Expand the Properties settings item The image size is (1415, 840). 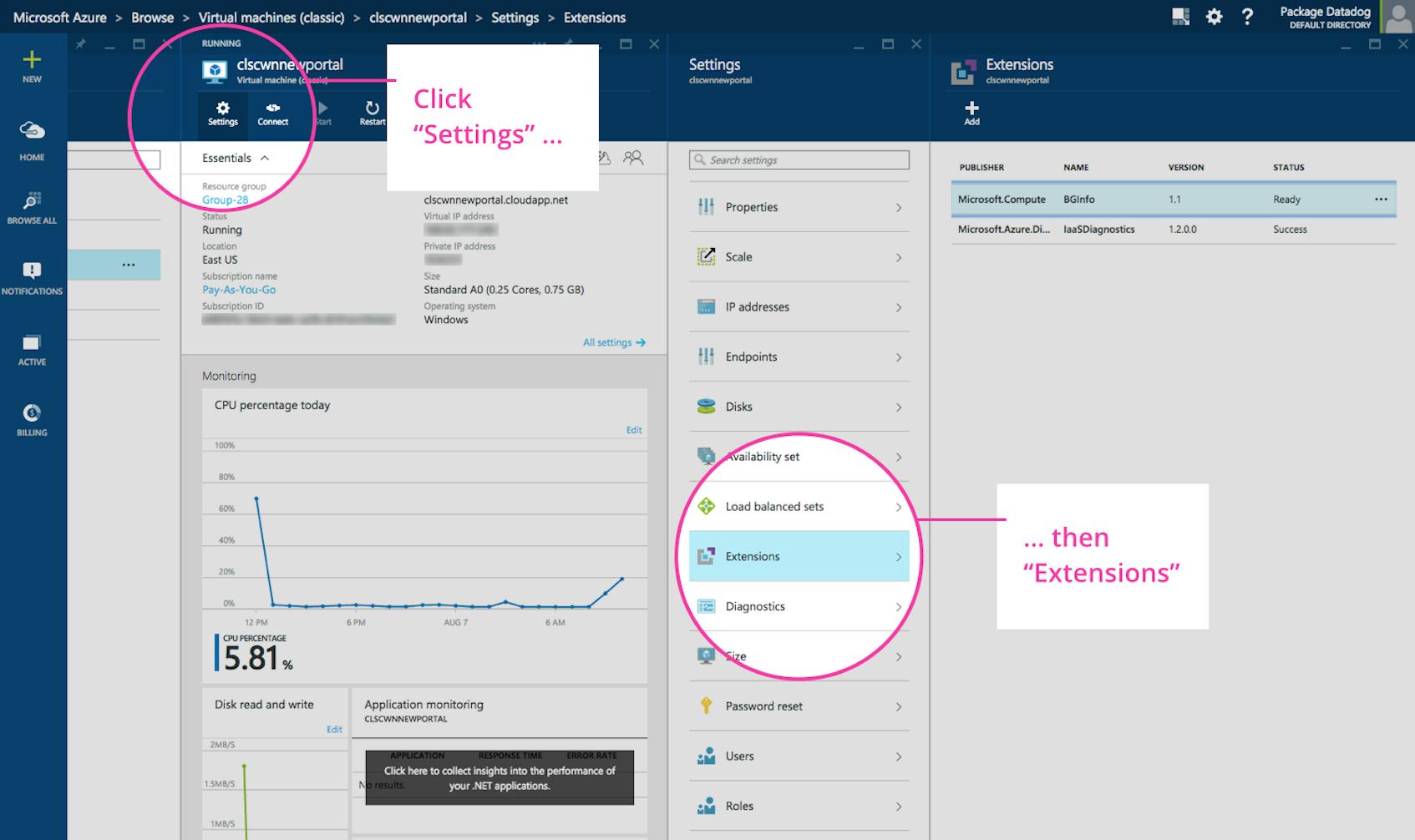coord(798,207)
